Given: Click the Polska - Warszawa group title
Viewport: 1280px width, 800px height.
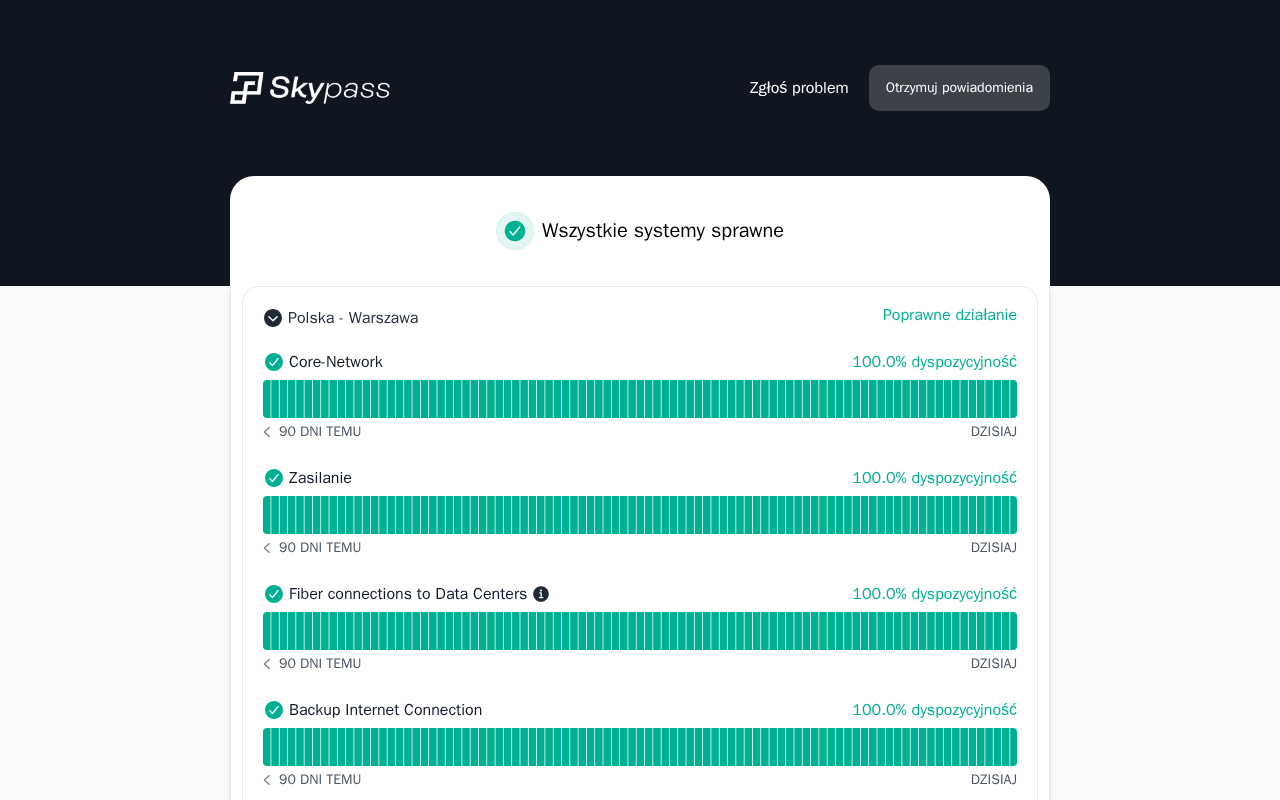Looking at the screenshot, I should pyautogui.click(x=353, y=318).
